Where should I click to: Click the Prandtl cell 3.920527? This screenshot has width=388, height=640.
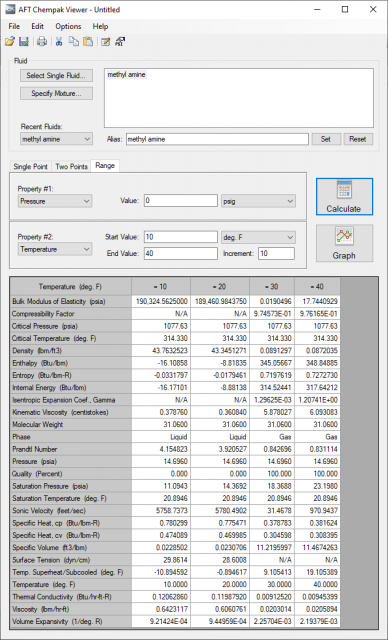point(220,449)
